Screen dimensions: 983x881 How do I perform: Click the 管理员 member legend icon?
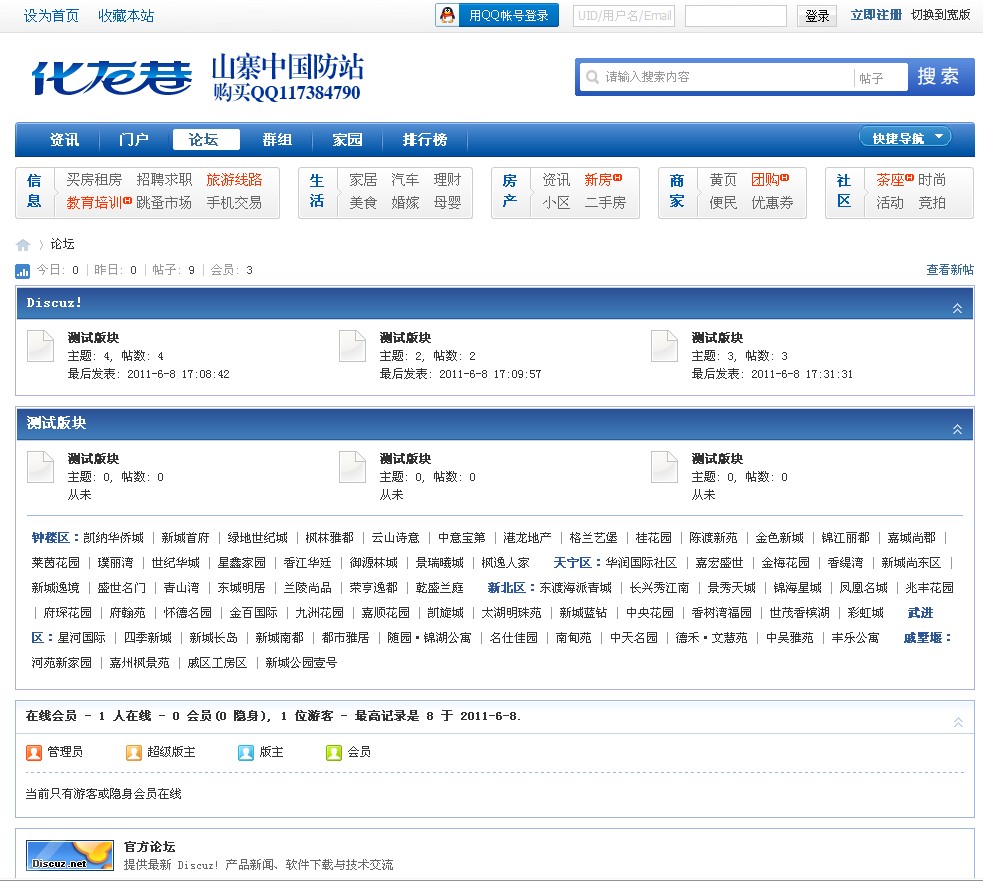(34, 752)
